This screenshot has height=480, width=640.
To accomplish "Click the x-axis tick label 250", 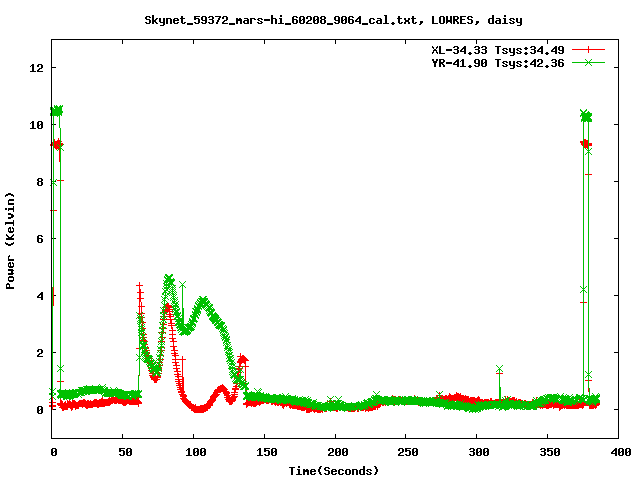I will coord(408,452).
